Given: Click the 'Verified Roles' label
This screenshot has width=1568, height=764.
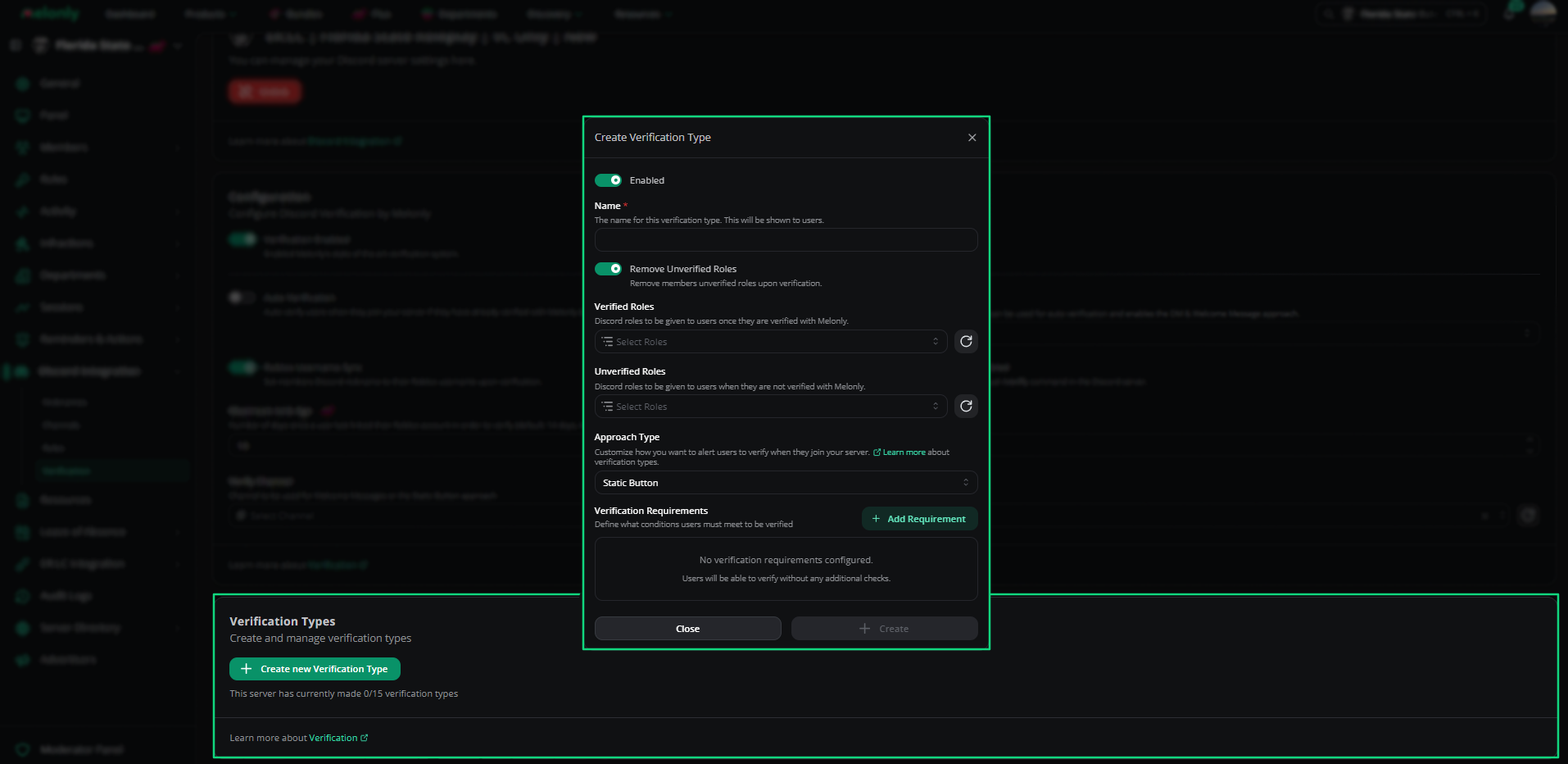Looking at the screenshot, I should tap(624, 307).
